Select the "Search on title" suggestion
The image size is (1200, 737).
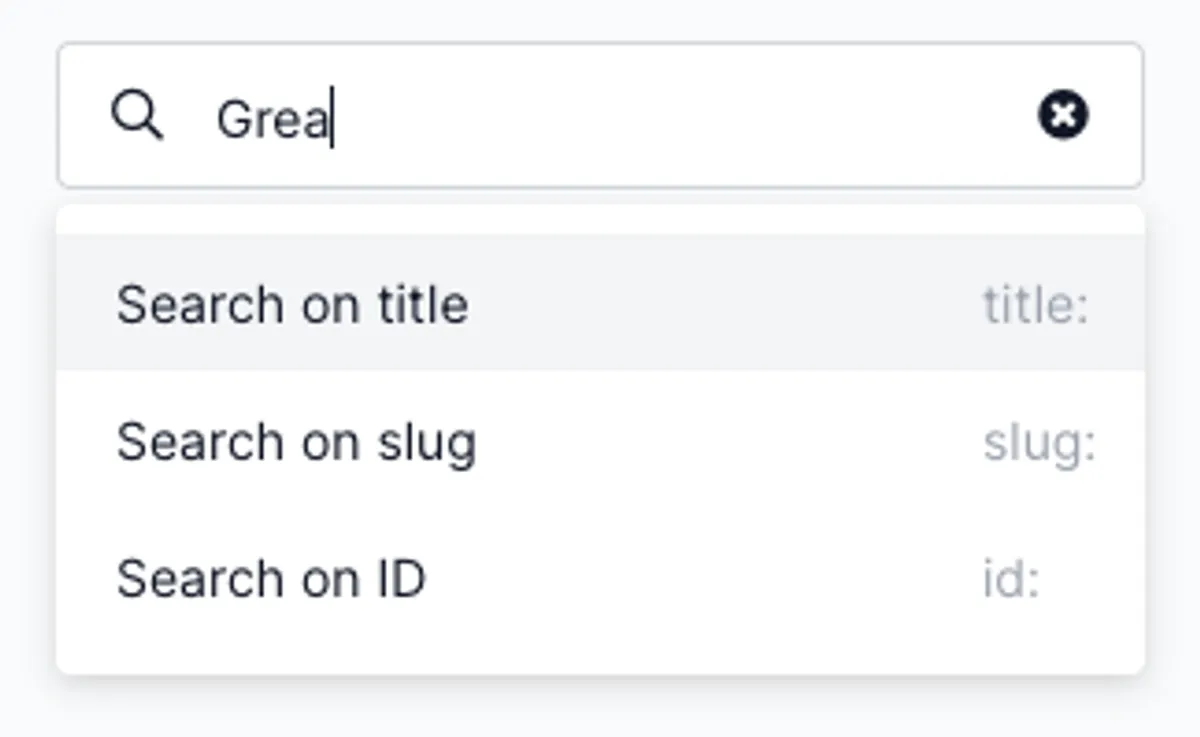pyautogui.click(x=292, y=304)
